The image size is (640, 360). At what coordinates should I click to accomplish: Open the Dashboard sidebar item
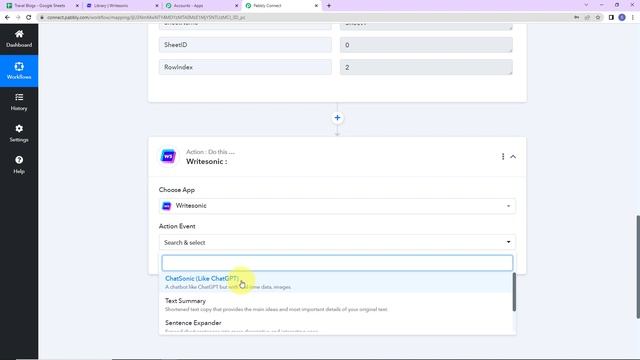[x=19, y=39]
